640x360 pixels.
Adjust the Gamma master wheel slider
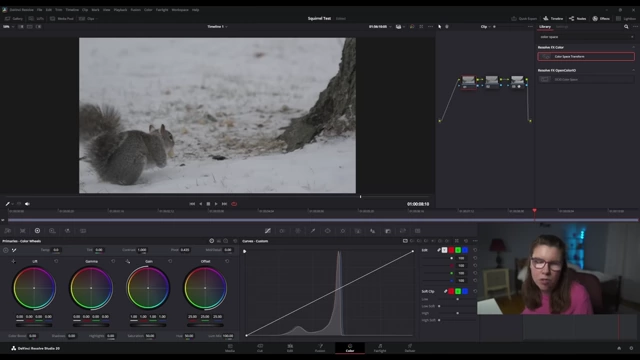pos(91,325)
